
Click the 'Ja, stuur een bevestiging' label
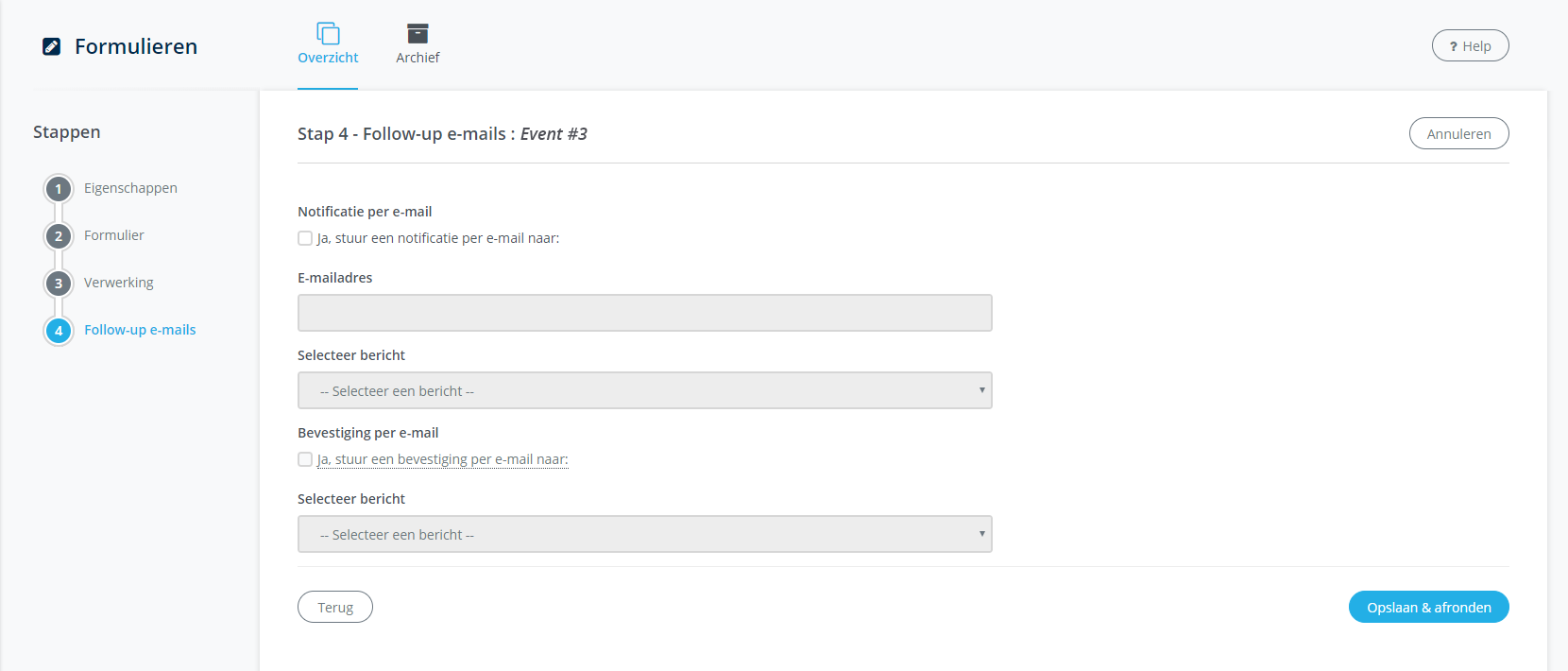(442, 459)
